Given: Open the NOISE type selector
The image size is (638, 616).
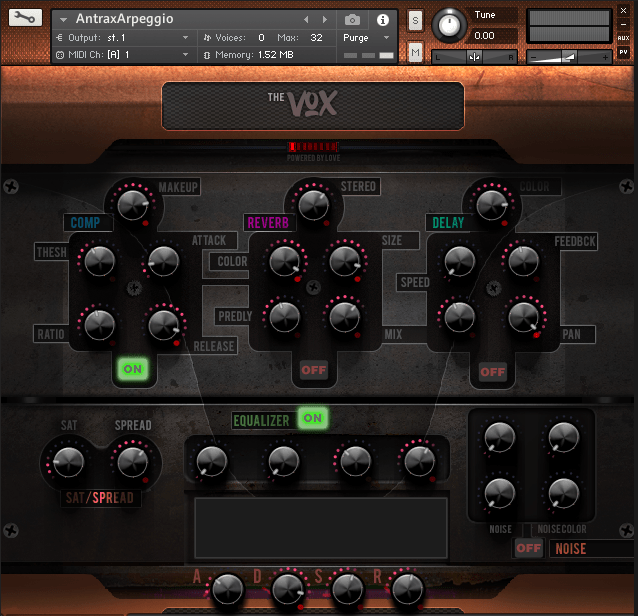Looking at the screenshot, I should (x=592, y=548).
